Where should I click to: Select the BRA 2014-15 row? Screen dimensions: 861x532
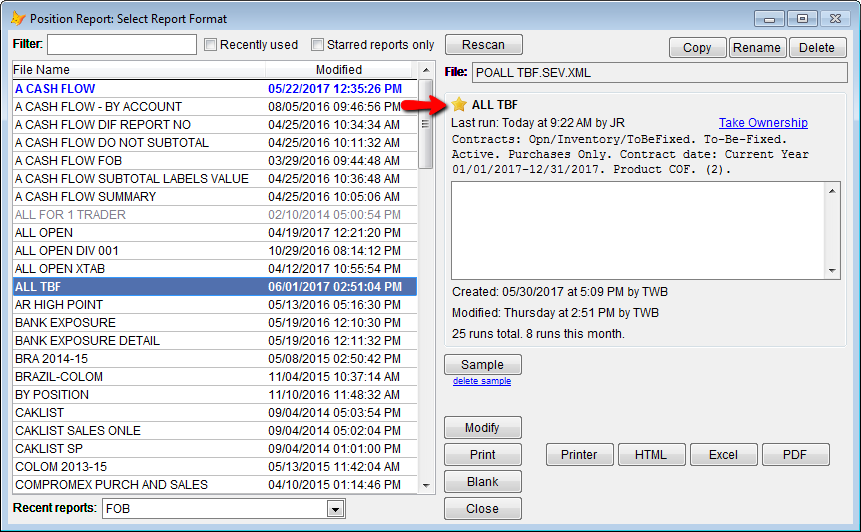[x=215, y=359]
